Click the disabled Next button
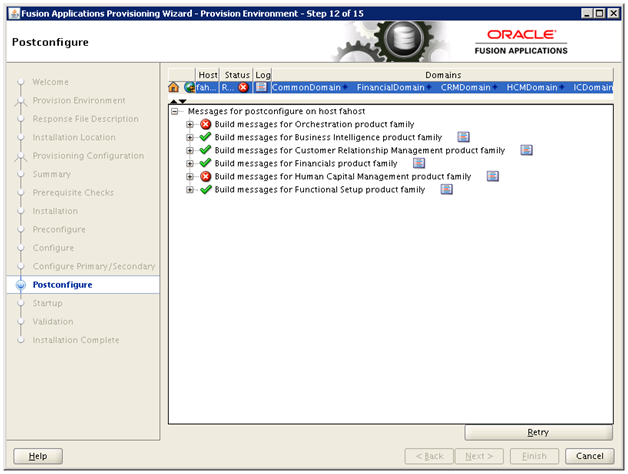 [479, 456]
